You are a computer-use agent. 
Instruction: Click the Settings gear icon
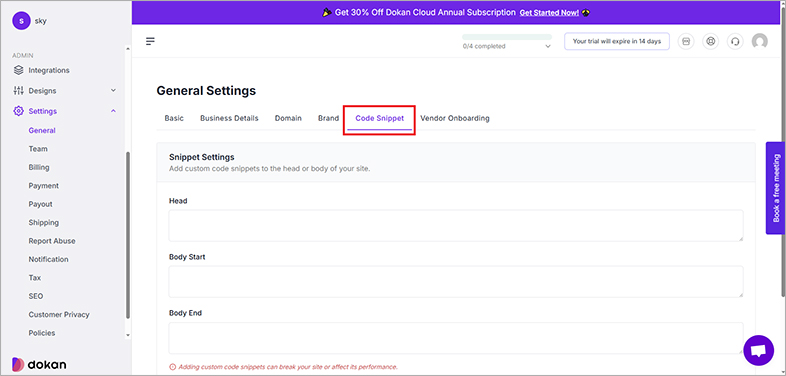[19, 111]
